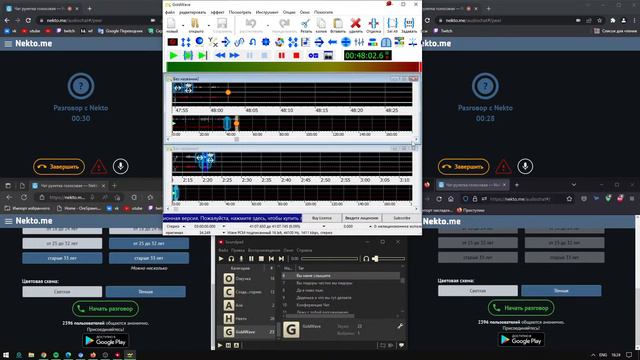The width and height of the screenshot is (640, 360).
Task: Open the GoldWave Effect menu
Action: [x=218, y=12]
